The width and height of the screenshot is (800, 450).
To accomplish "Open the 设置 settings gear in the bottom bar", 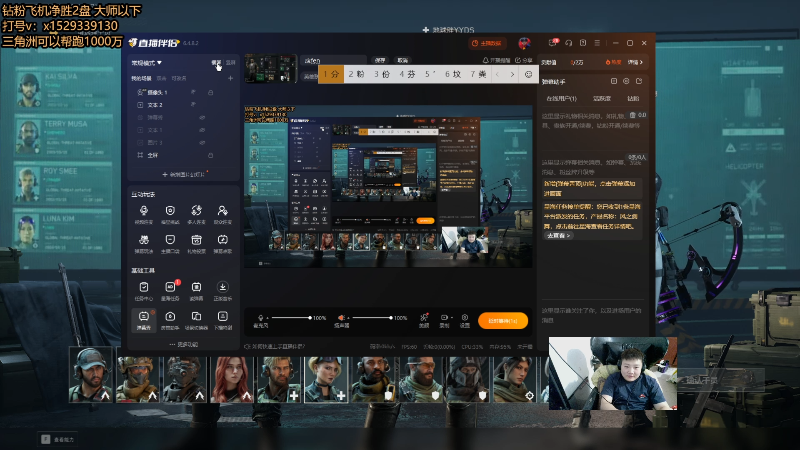I will [464, 317].
